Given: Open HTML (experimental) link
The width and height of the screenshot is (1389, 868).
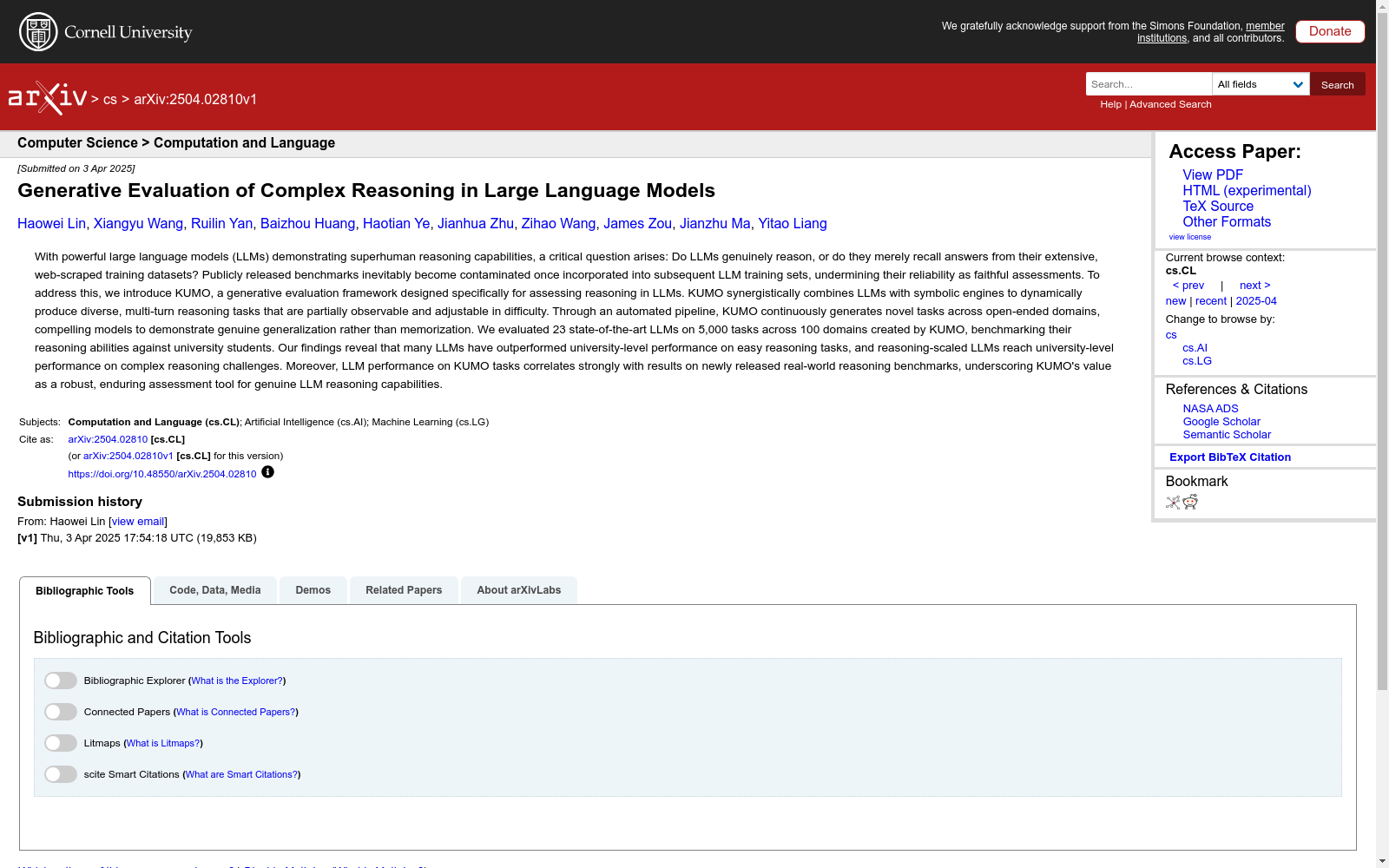Looking at the screenshot, I should pyautogui.click(x=1247, y=190).
